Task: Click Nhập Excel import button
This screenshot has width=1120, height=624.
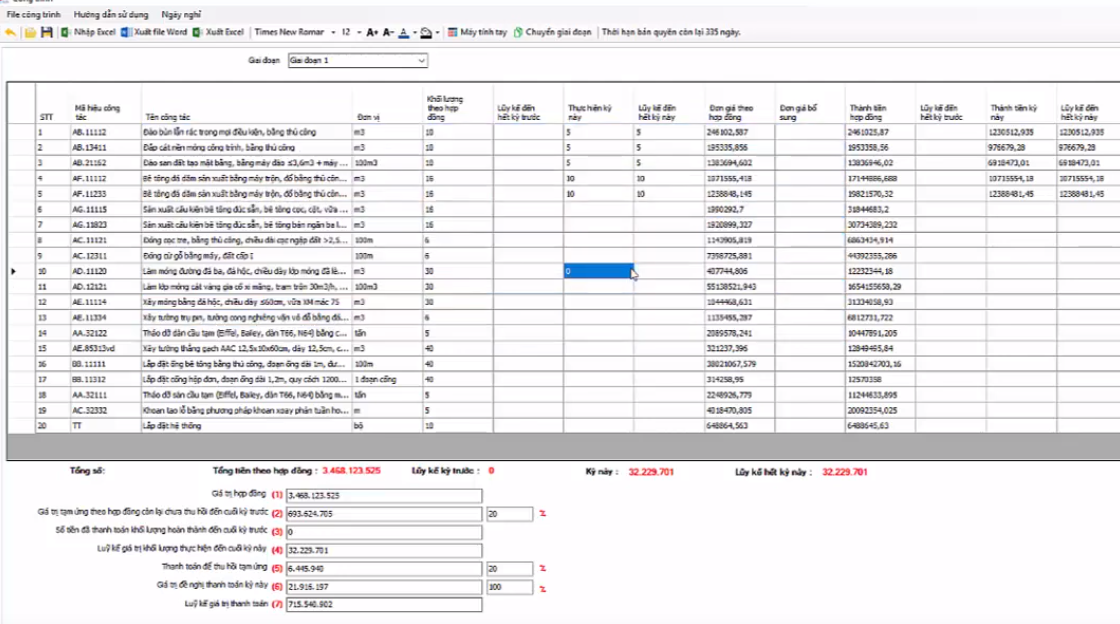Action: pos(88,33)
